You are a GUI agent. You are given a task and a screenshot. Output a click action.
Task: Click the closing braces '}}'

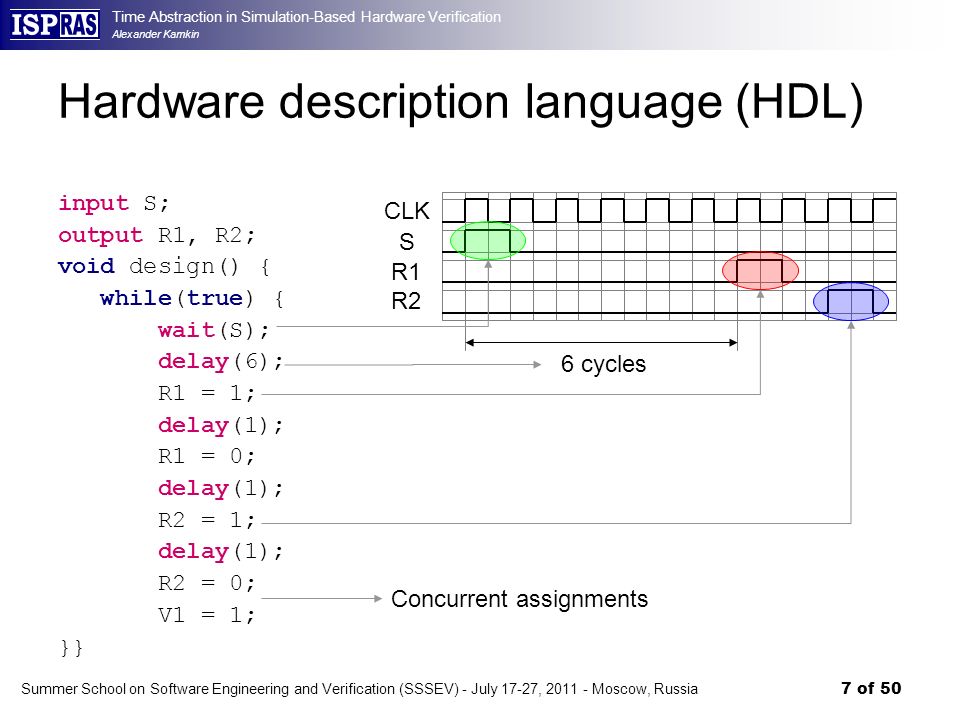72,648
